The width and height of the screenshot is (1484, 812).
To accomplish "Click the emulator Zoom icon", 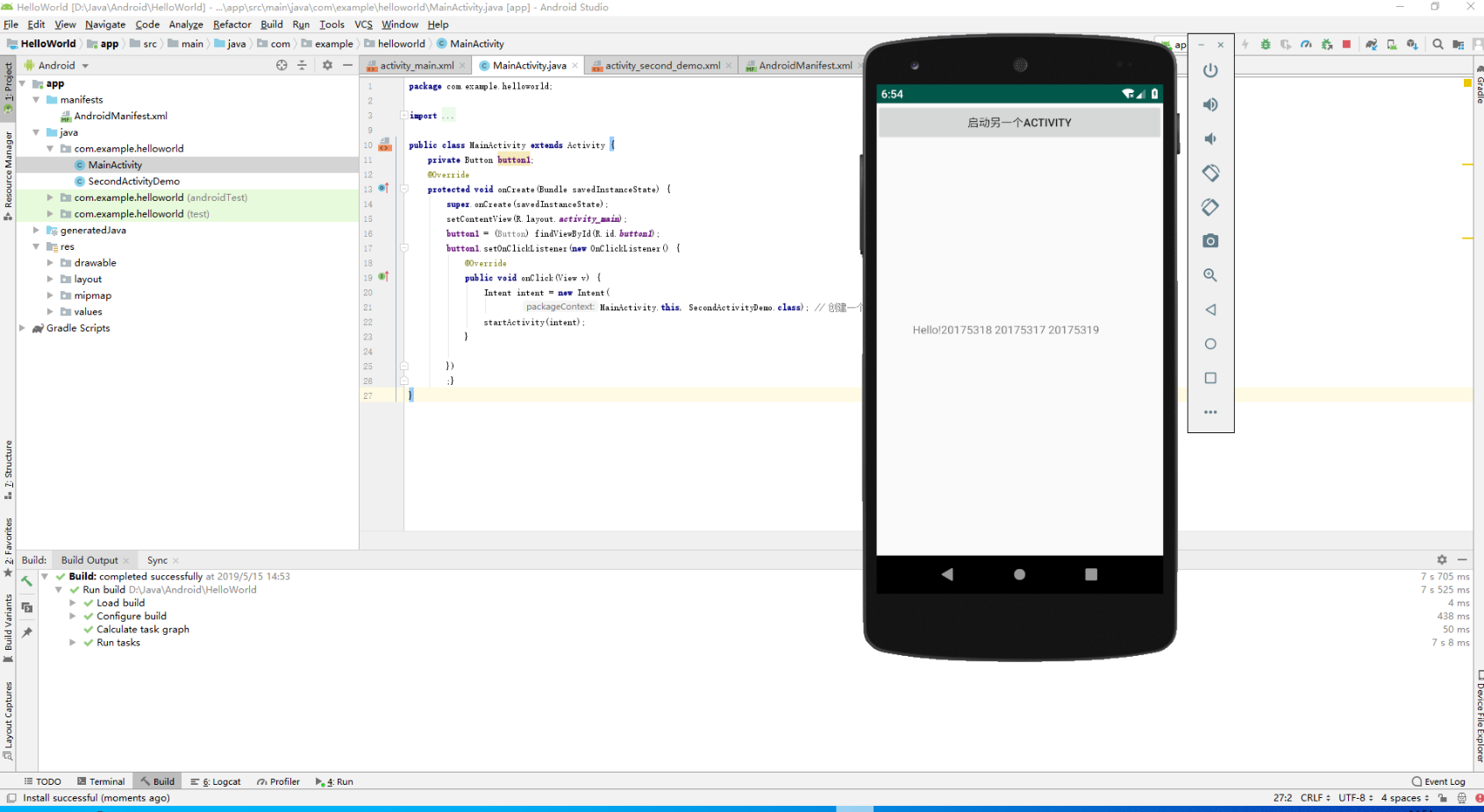I will [x=1210, y=275].
